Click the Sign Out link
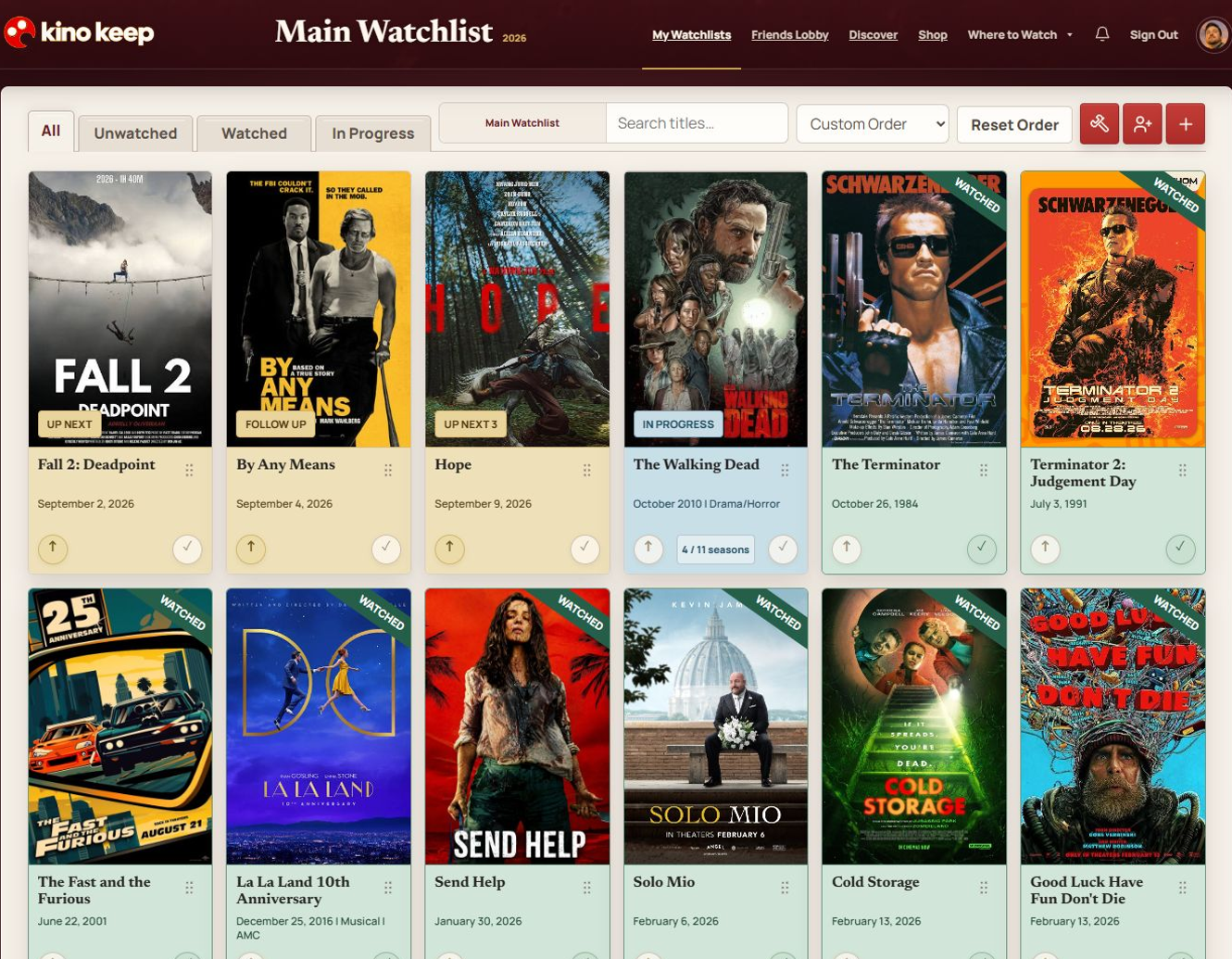Image resolution: width=1232 pixels, height=959 pixels. click(x=1154, y=35)
